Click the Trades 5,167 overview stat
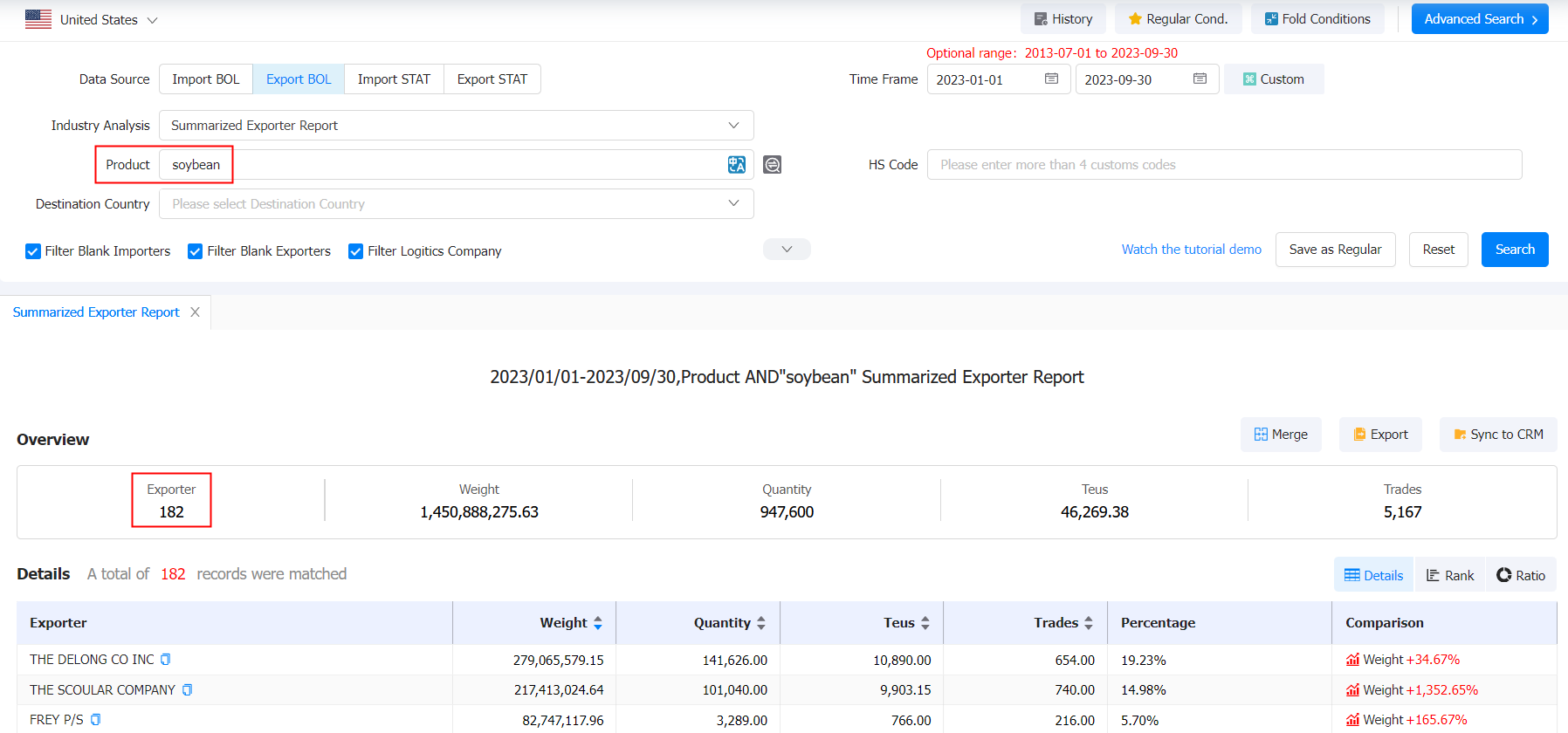Viewport: 1568px width, 733px height. click(x=1402, y=501)
